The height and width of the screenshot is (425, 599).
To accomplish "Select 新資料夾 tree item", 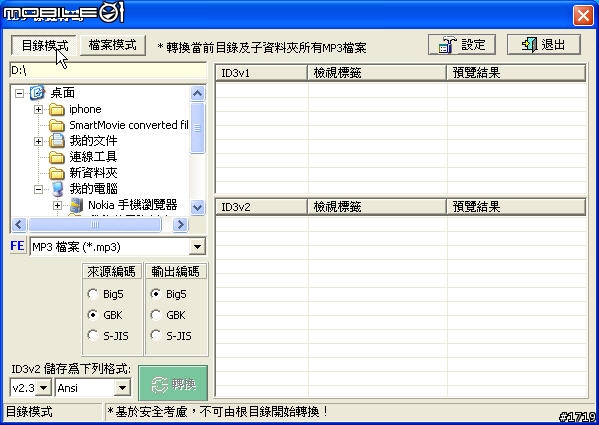I will (93, 173).
